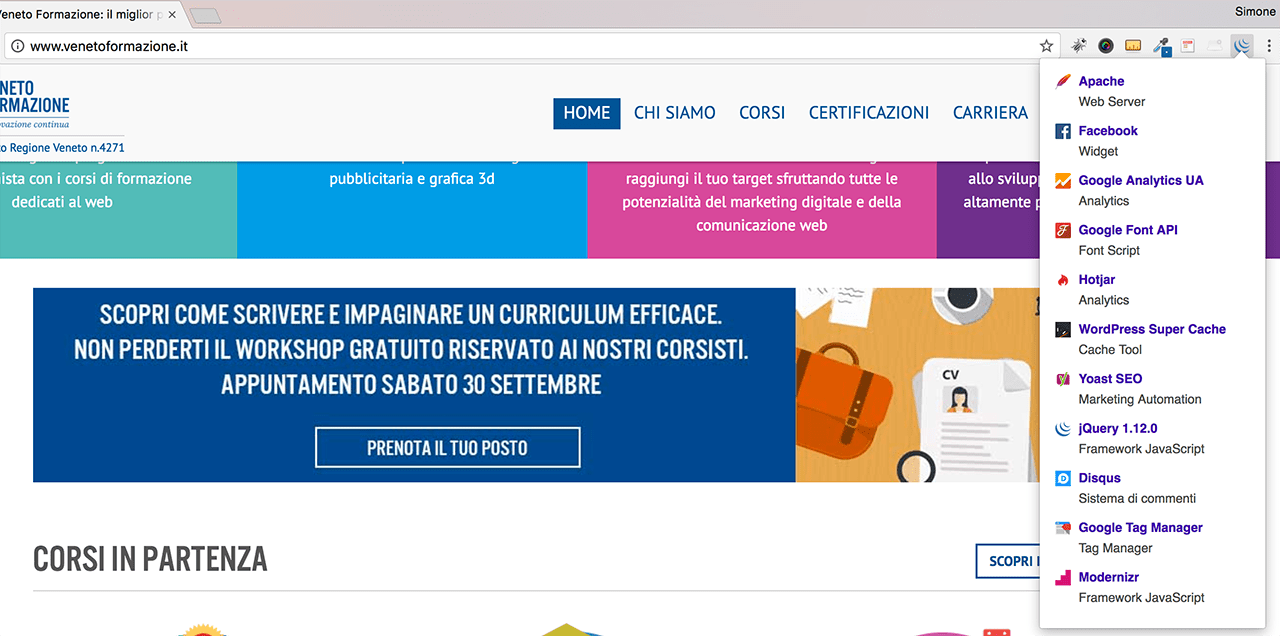Open the WordPress Super Cache link

point(1152,329)
